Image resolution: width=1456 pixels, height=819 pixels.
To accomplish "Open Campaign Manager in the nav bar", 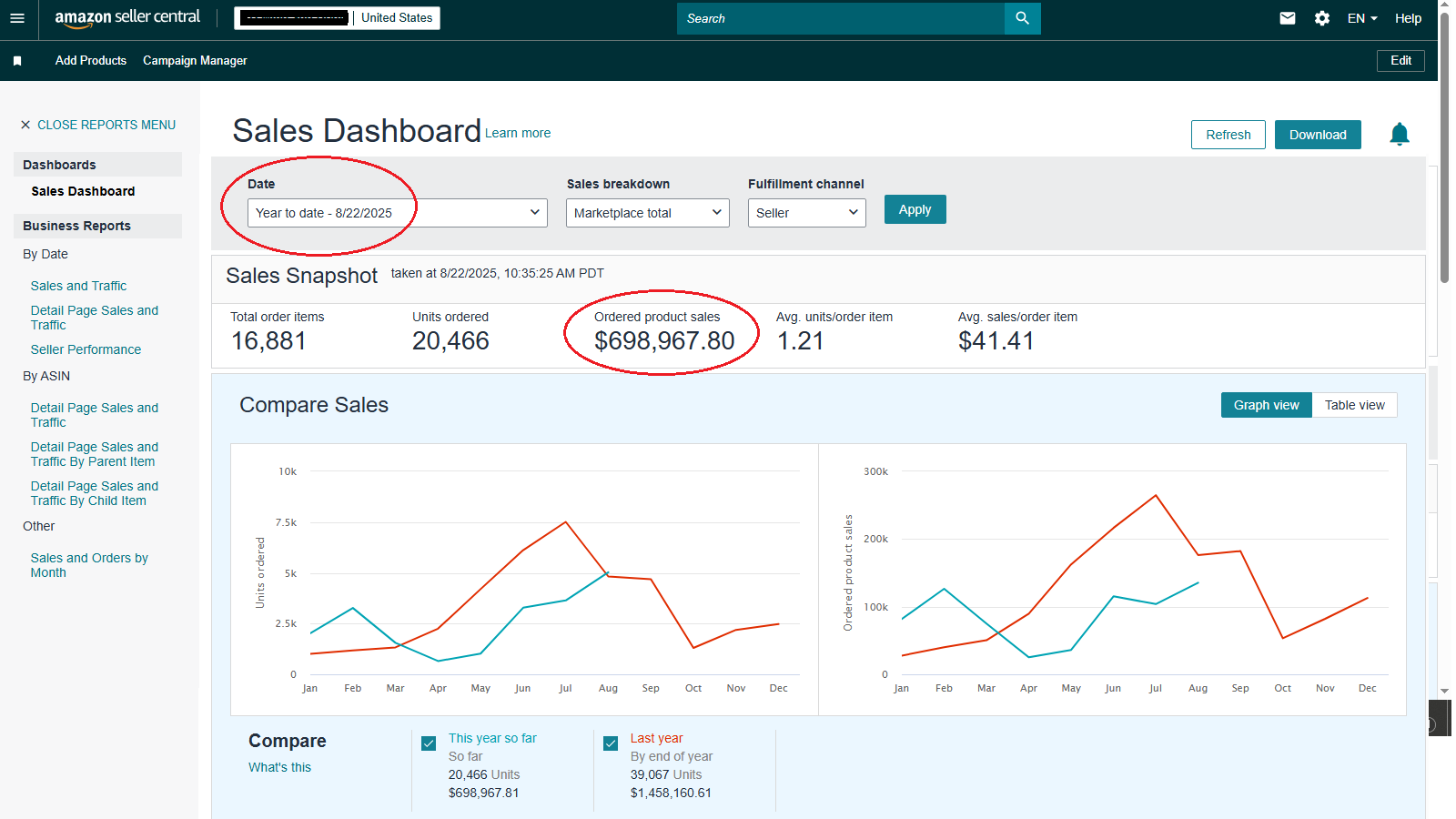I will 195,61.
